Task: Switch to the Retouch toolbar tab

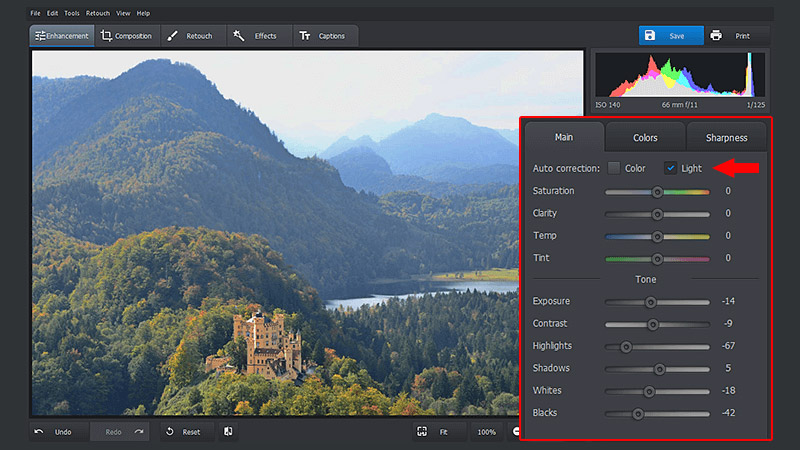Action: [x=193, y=36]
